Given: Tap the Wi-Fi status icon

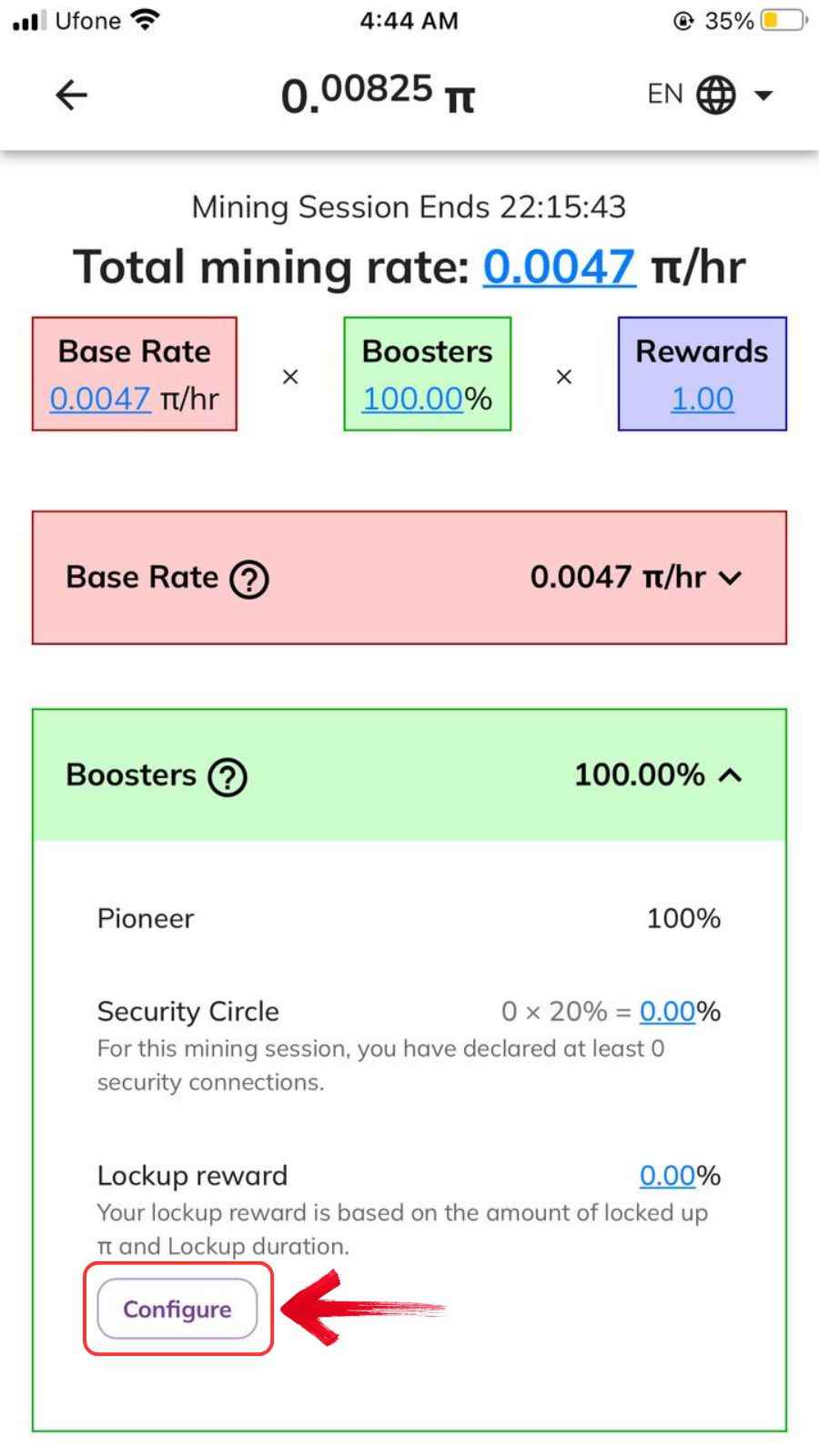Looking at the screenshot, I should pos(146,20).
